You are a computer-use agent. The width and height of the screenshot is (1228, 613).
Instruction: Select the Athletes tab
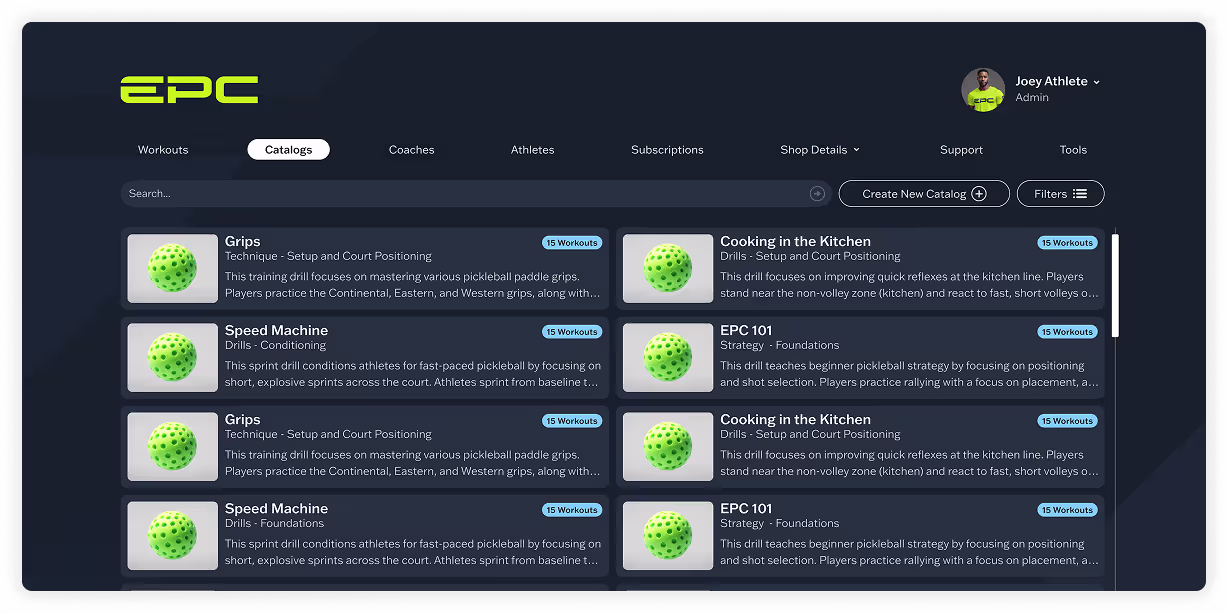point(532,149)
